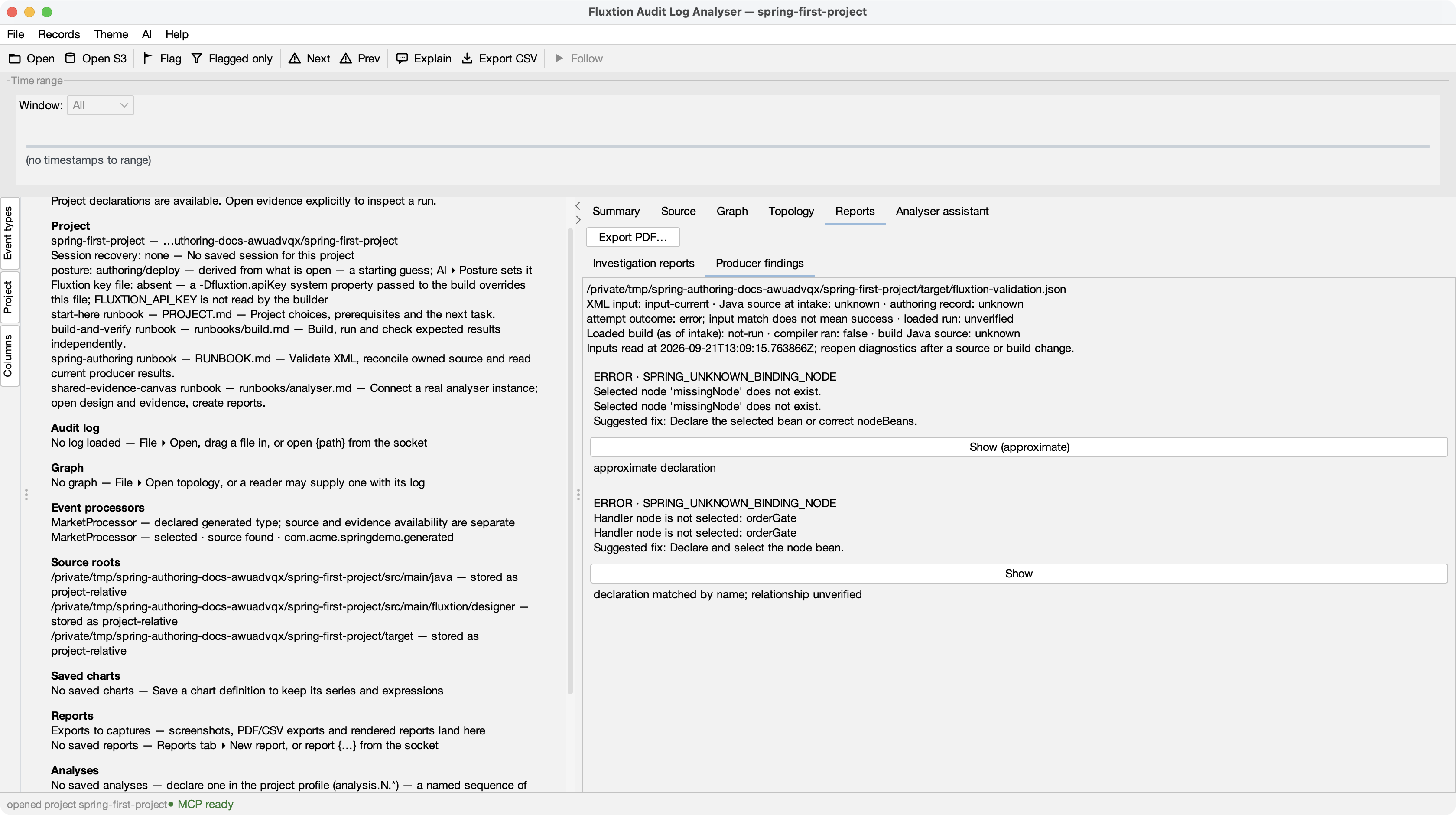Click the 'Event processors' heading
Screen dimensions: 1456x815
(x=97, y=507)
